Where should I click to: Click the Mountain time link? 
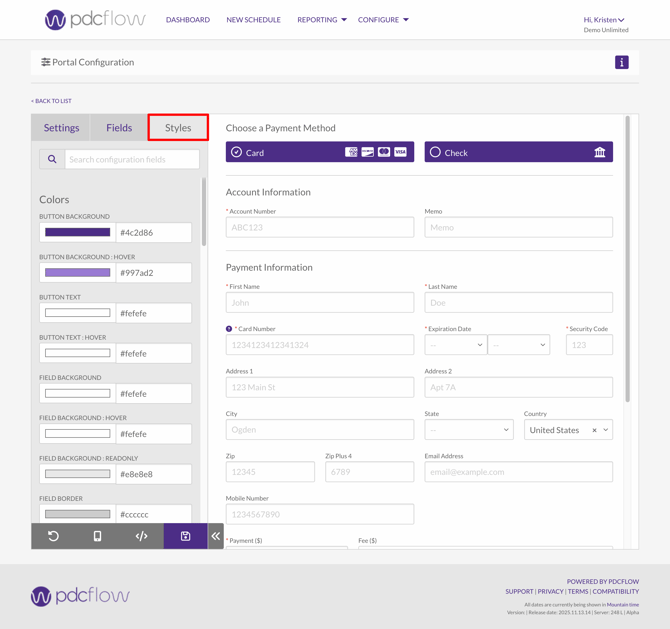point(623,605)
